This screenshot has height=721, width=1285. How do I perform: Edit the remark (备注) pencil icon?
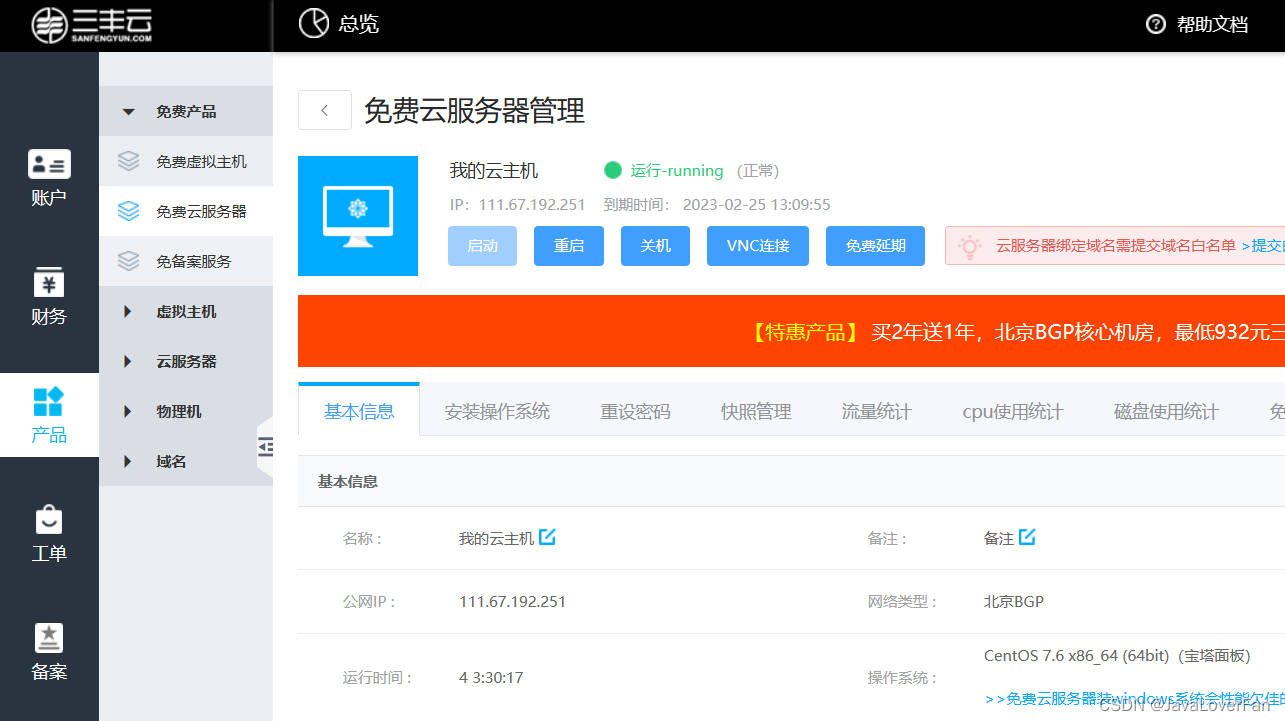(1027, 537)
